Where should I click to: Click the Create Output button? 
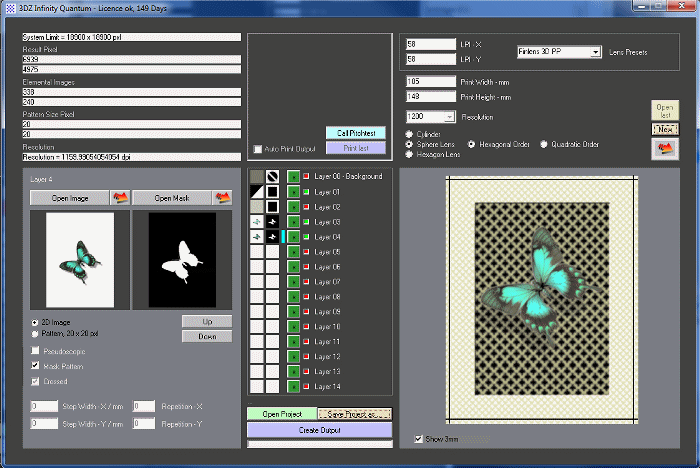(x=318, y=429)
